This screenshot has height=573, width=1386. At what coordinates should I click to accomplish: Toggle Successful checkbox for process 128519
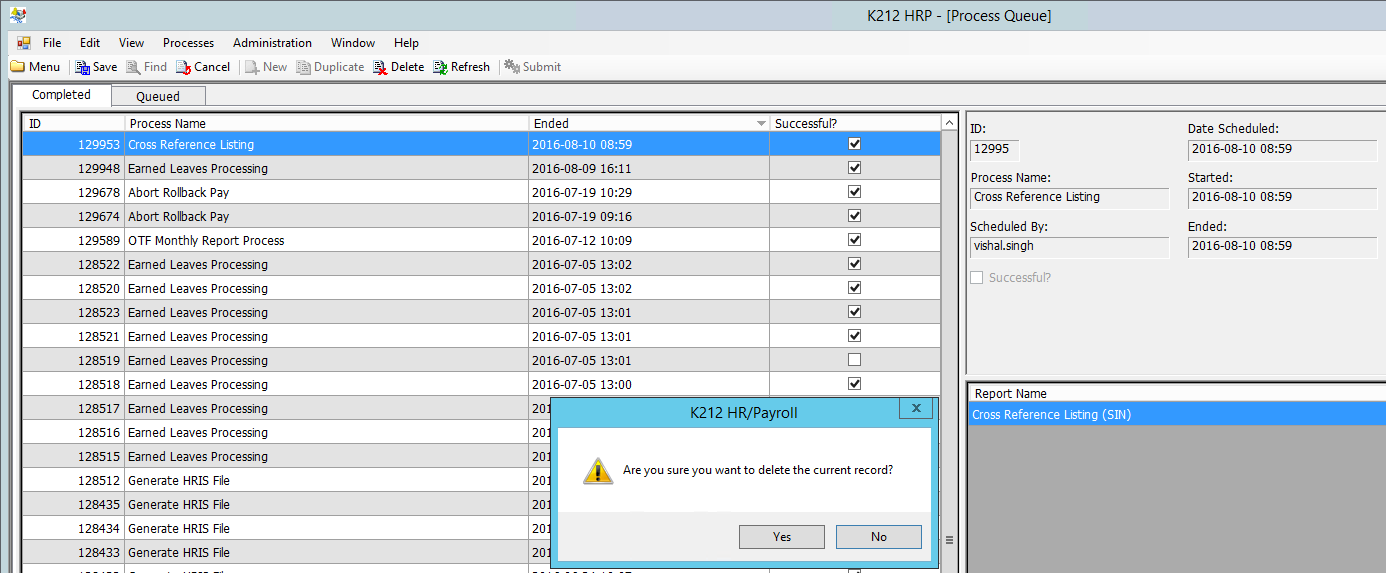pos(854,360)
